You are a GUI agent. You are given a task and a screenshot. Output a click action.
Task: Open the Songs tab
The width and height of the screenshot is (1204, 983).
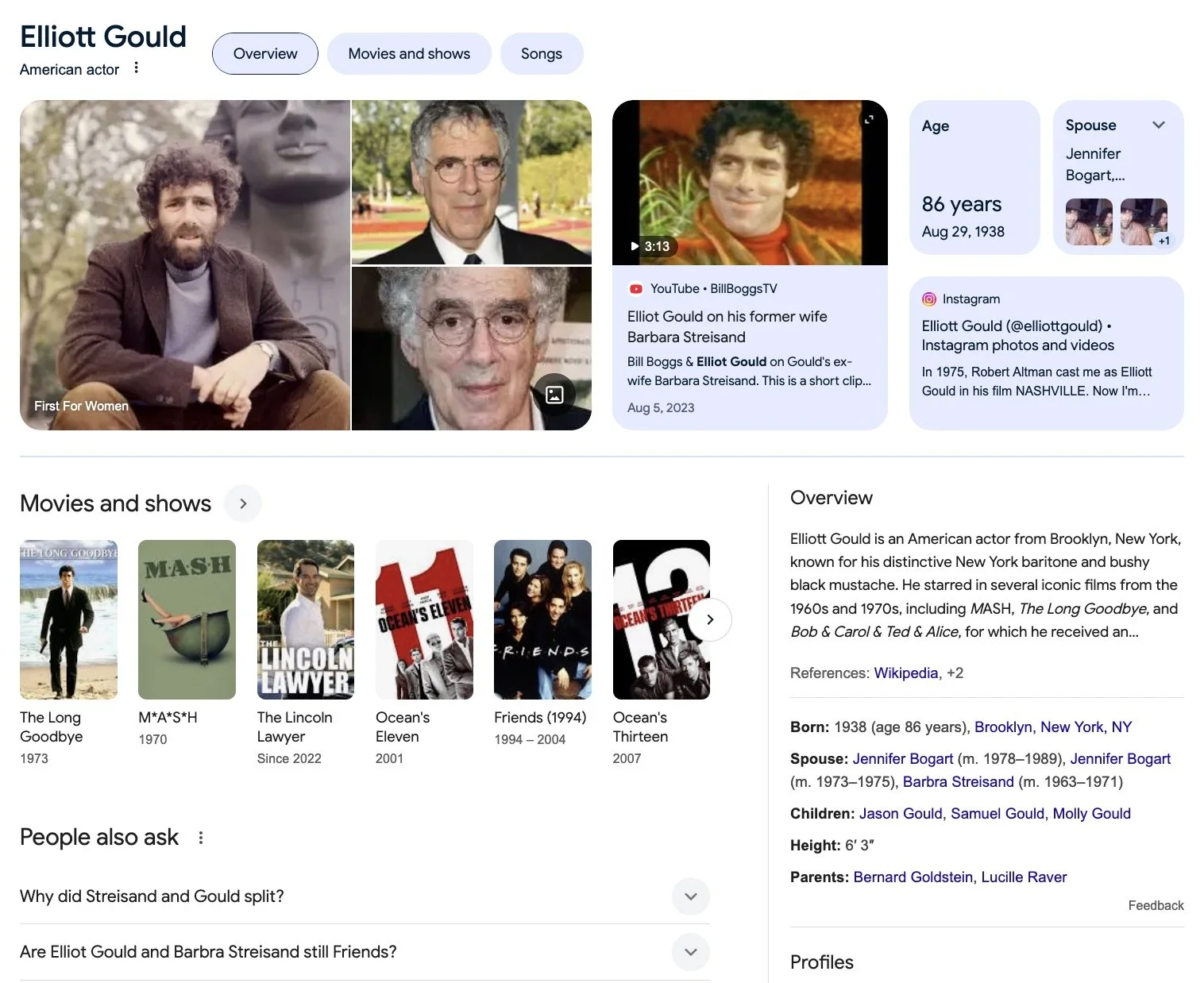542,54
